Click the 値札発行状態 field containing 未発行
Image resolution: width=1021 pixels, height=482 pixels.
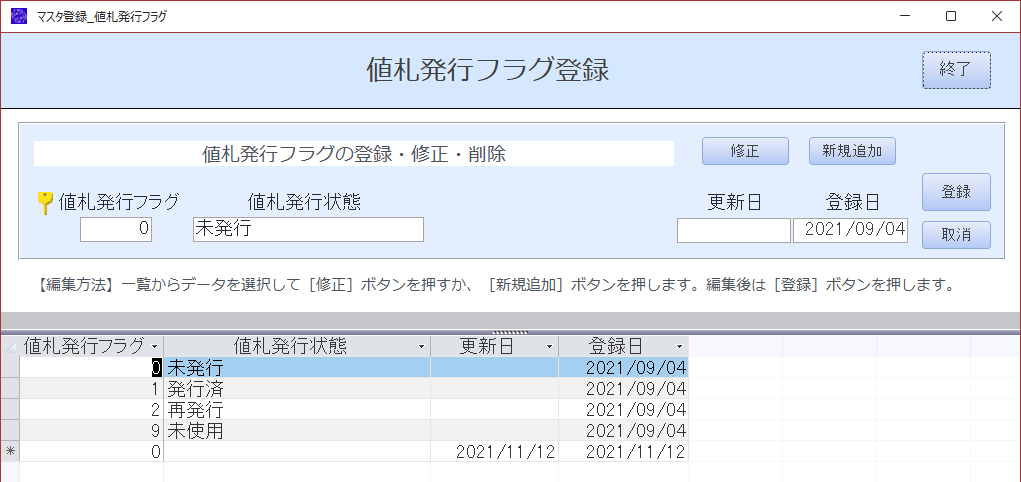(308, 230)
